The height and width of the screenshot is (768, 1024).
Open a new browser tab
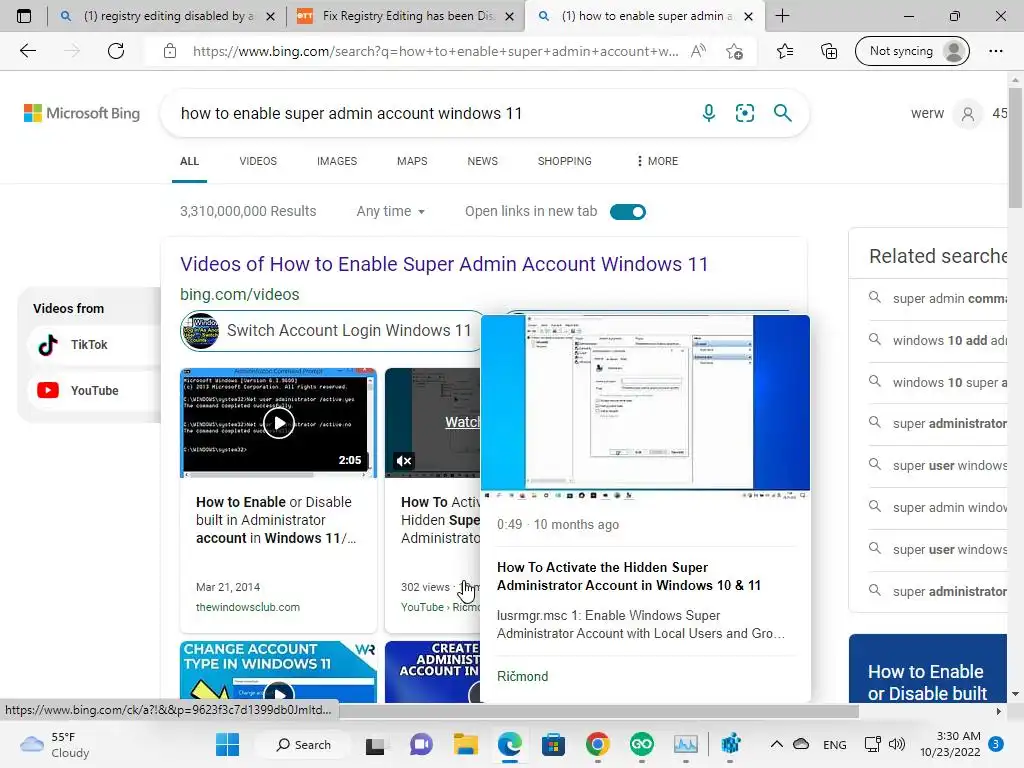782,16
